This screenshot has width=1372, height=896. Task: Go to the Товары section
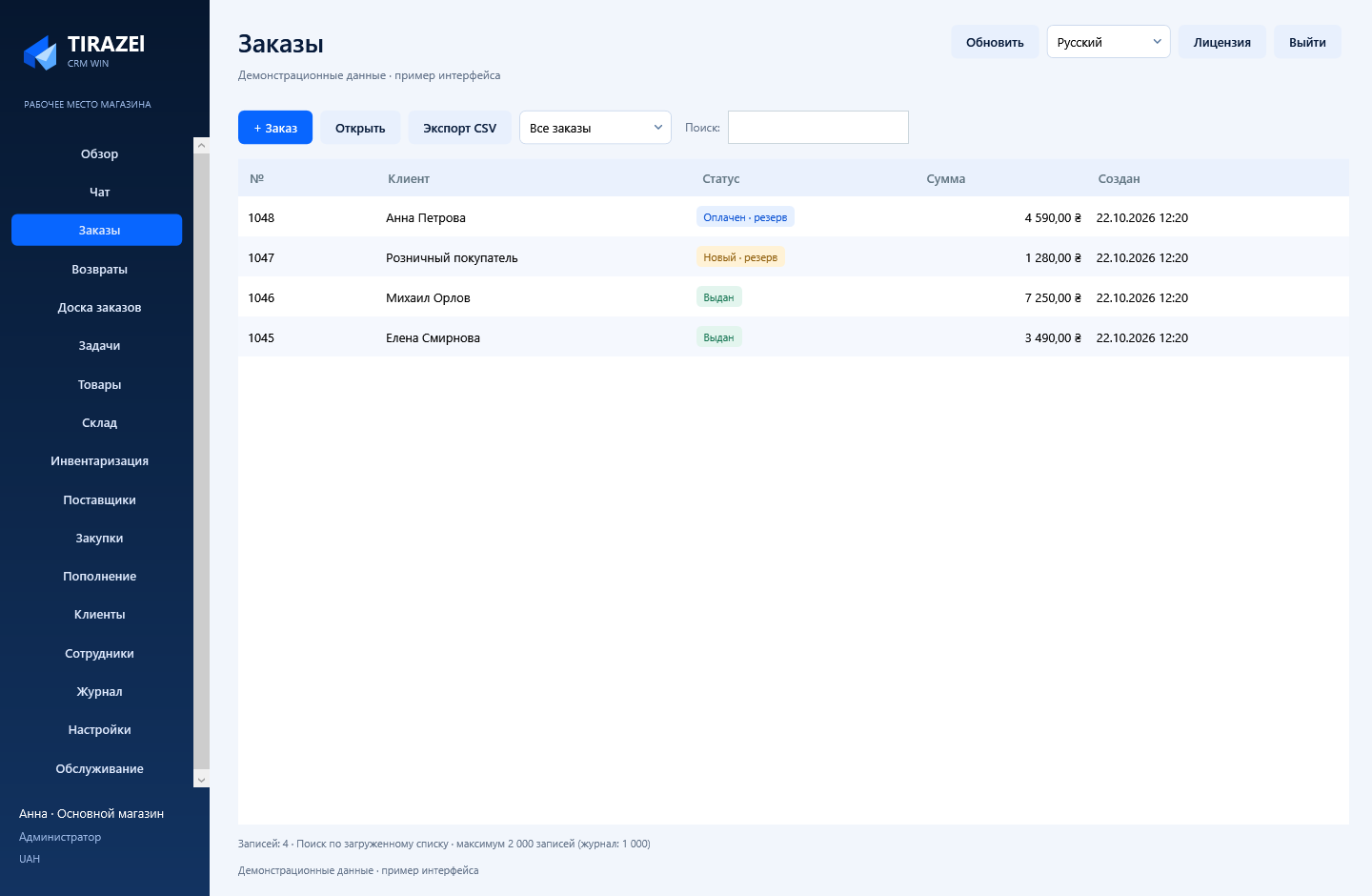pos(99,384)
